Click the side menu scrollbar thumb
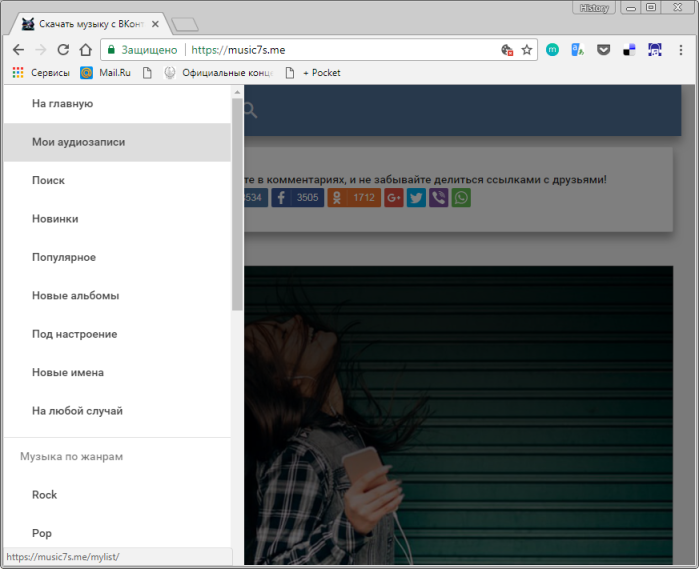Viewport: 699px width, 569px height. coord(237,204)
